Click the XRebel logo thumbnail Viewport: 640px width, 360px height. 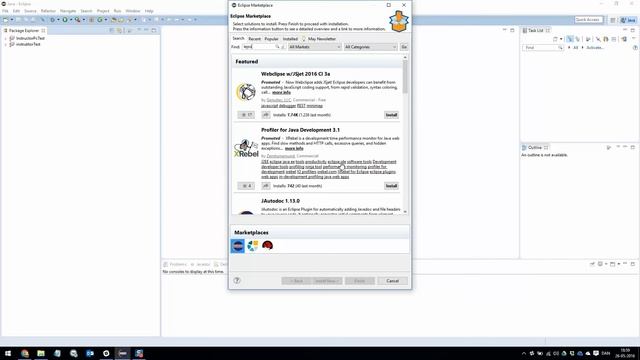(246, 149)
